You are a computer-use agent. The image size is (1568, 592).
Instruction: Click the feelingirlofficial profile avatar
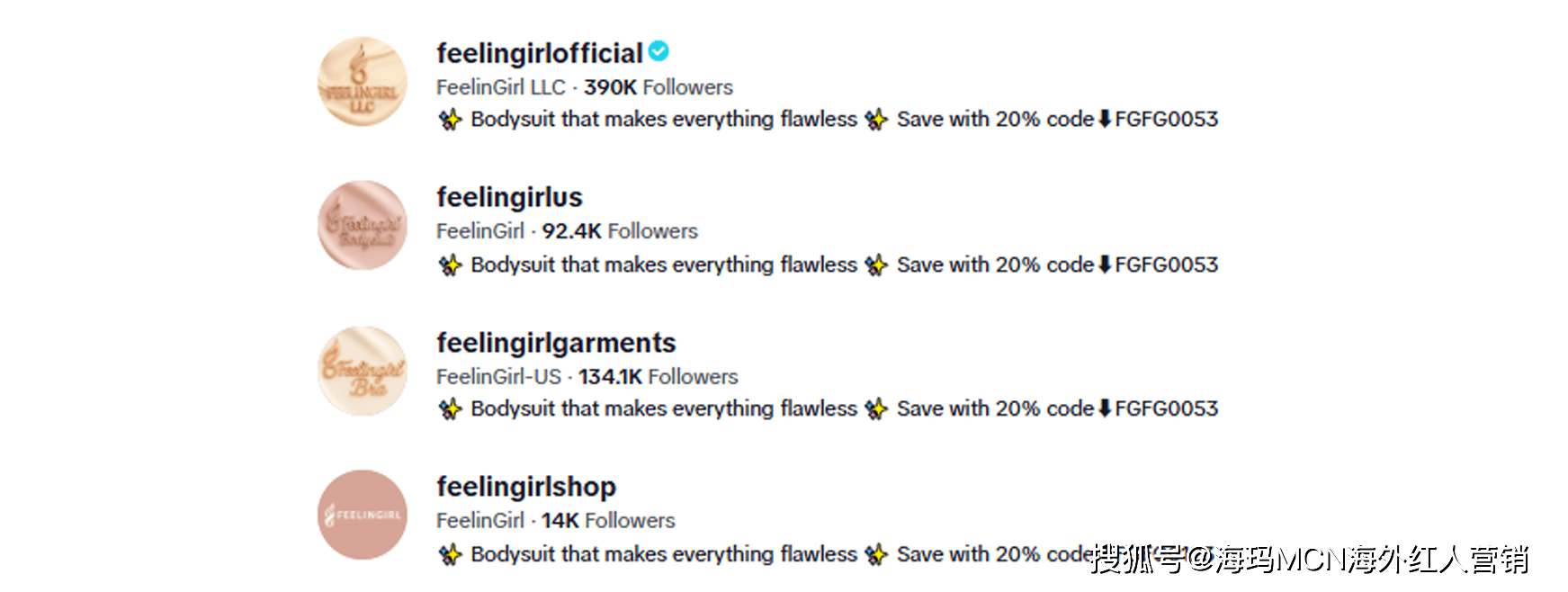click(x=363, y=82)
